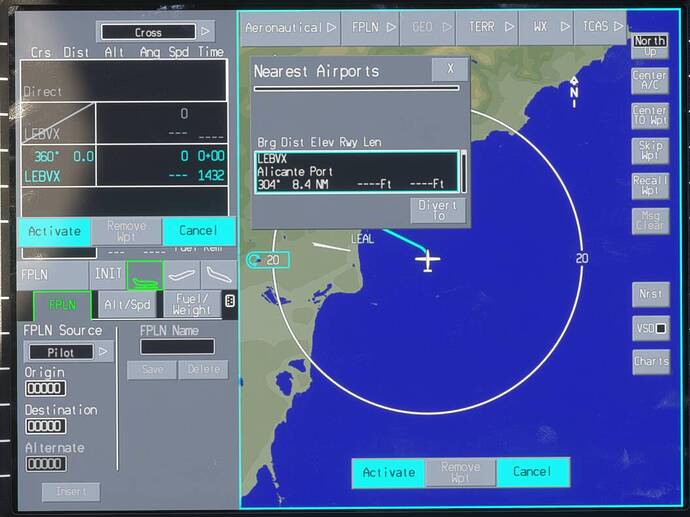This screenshot has width=690, height=517.
Task: Select the descent phase aircraft icon
Action: point(219,275)
